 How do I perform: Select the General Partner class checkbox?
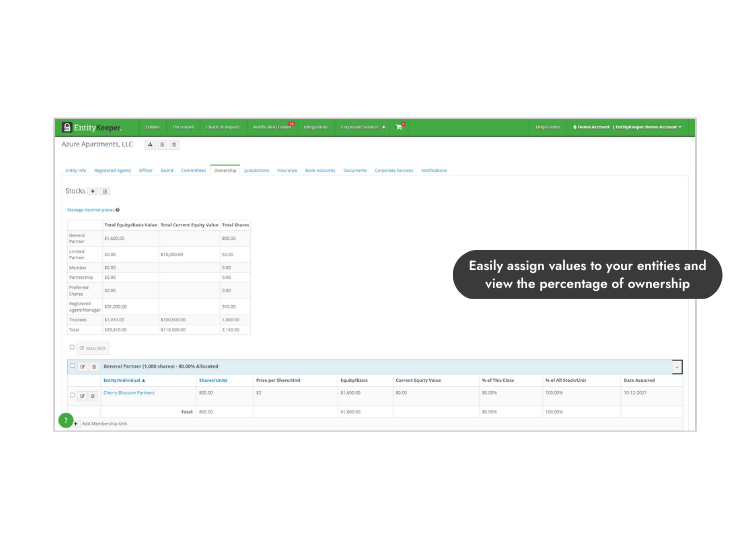[x=73, y=365]
